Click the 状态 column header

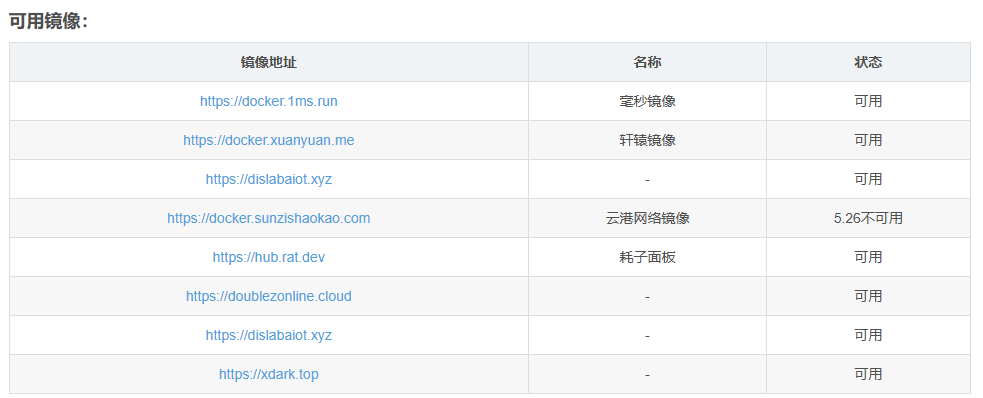(x=868, y=62)
